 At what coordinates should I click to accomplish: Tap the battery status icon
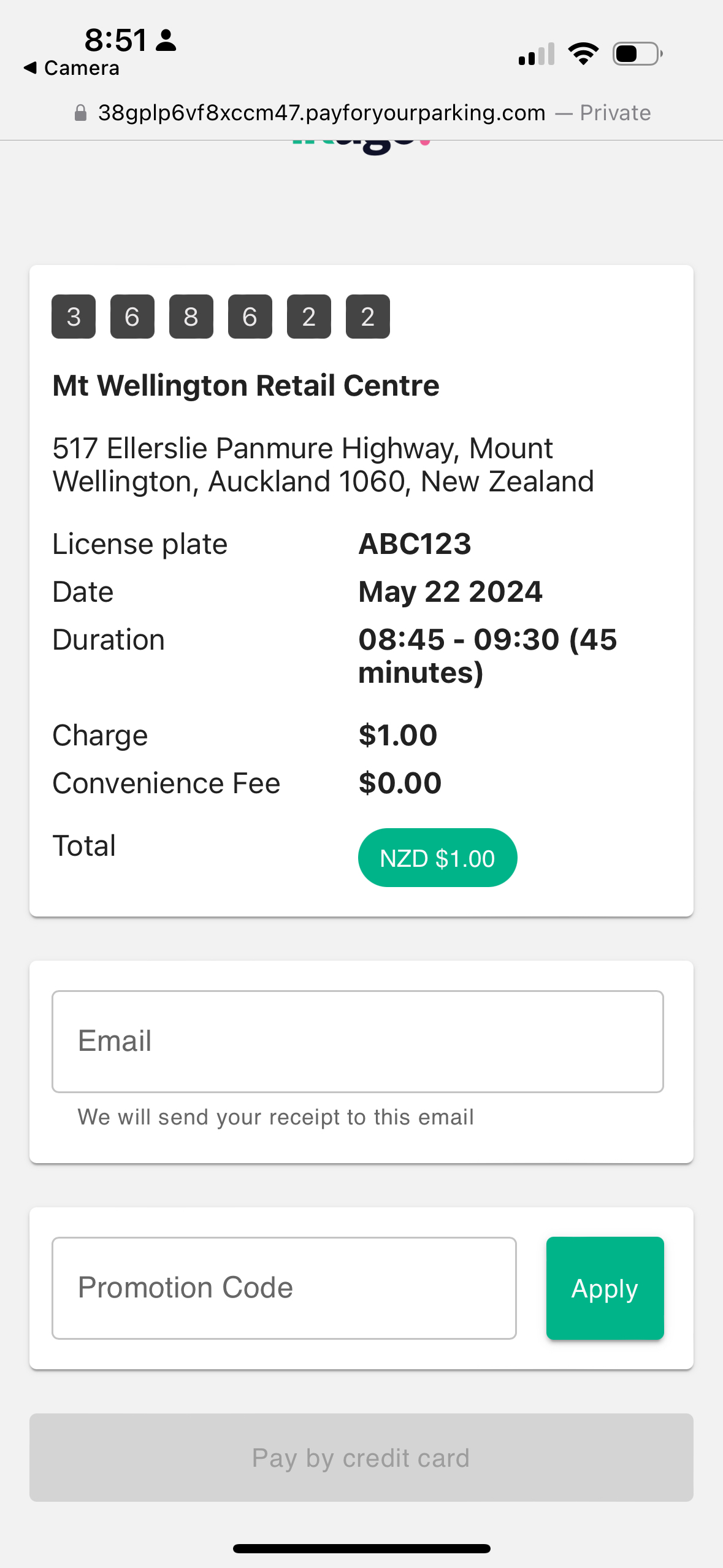click(x=637, y=54)
